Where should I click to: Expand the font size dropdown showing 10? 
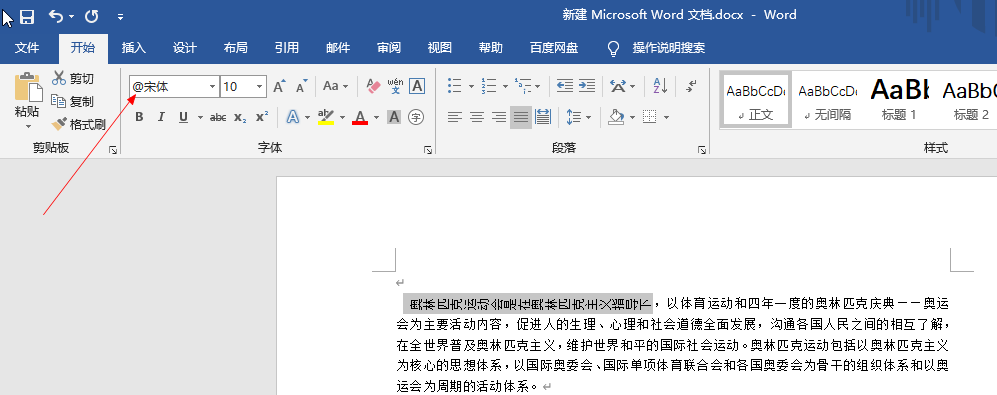259,87
